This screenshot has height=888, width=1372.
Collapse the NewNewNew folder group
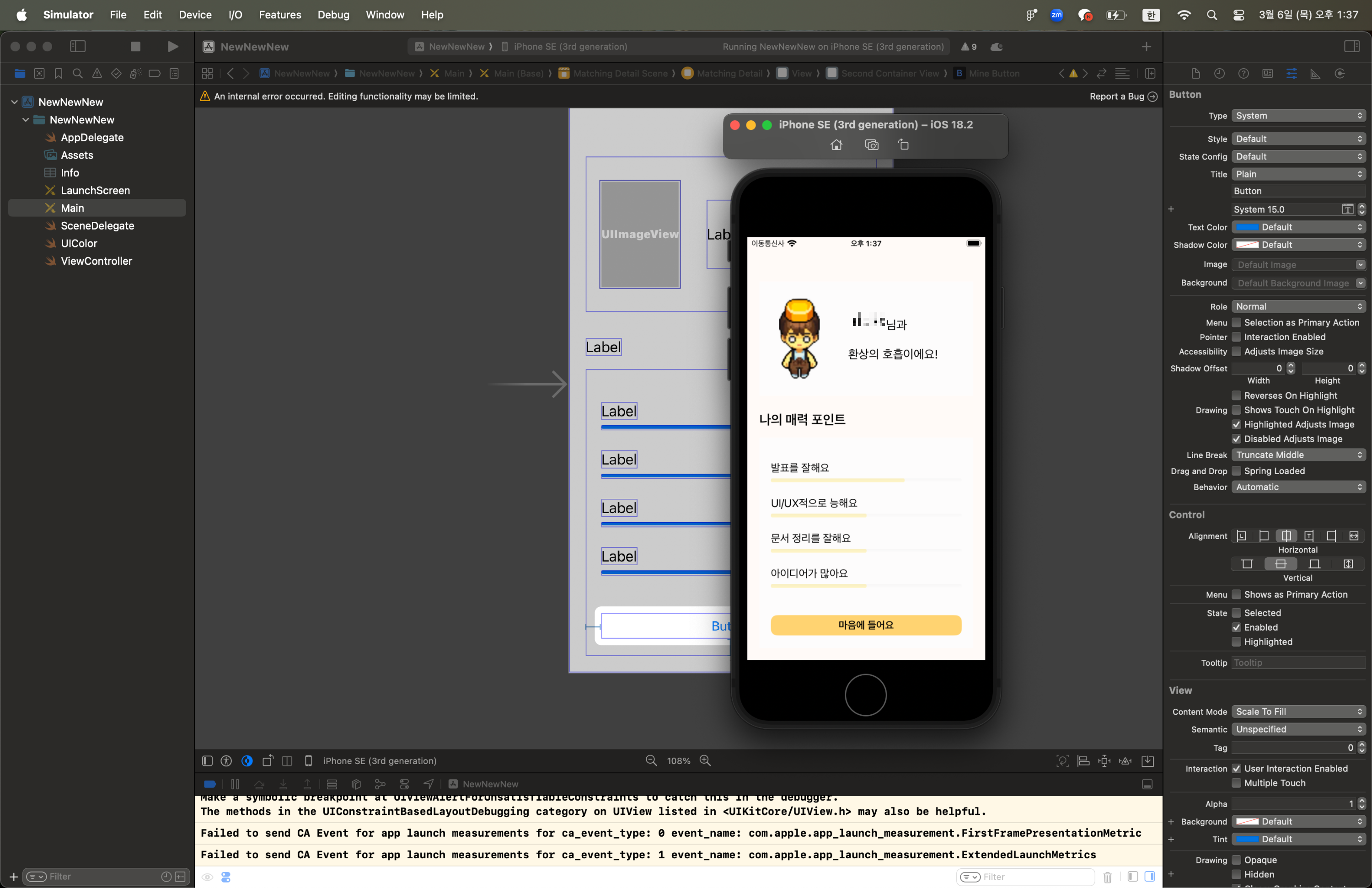coord(25,120)
